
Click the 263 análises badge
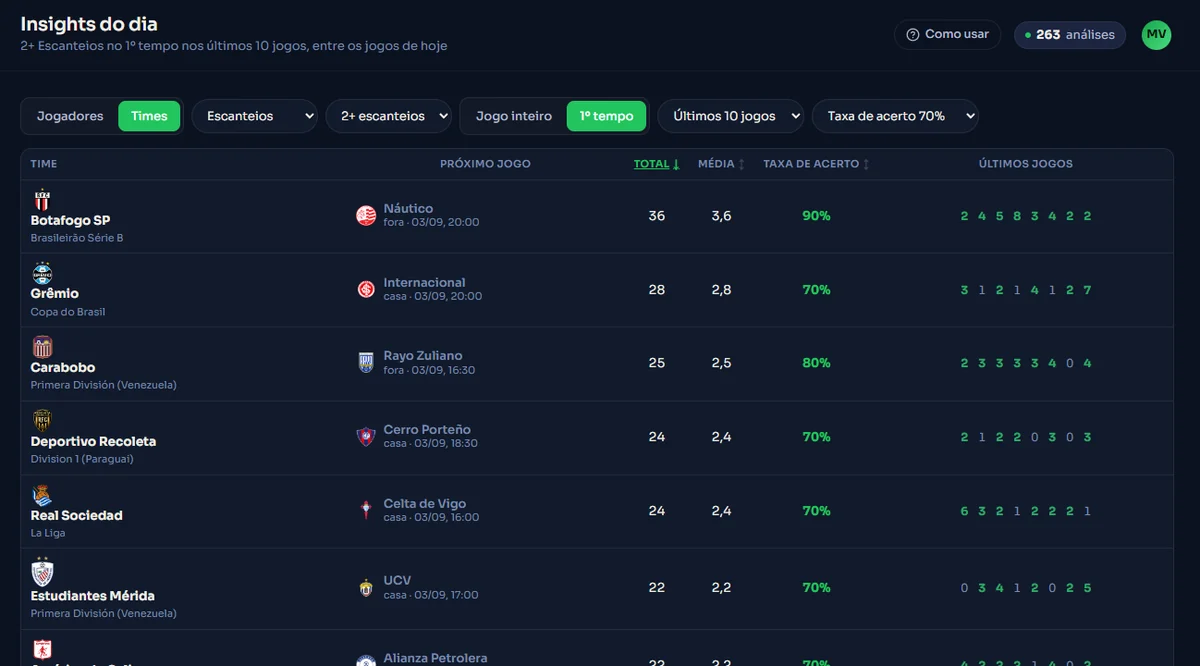1070,35
